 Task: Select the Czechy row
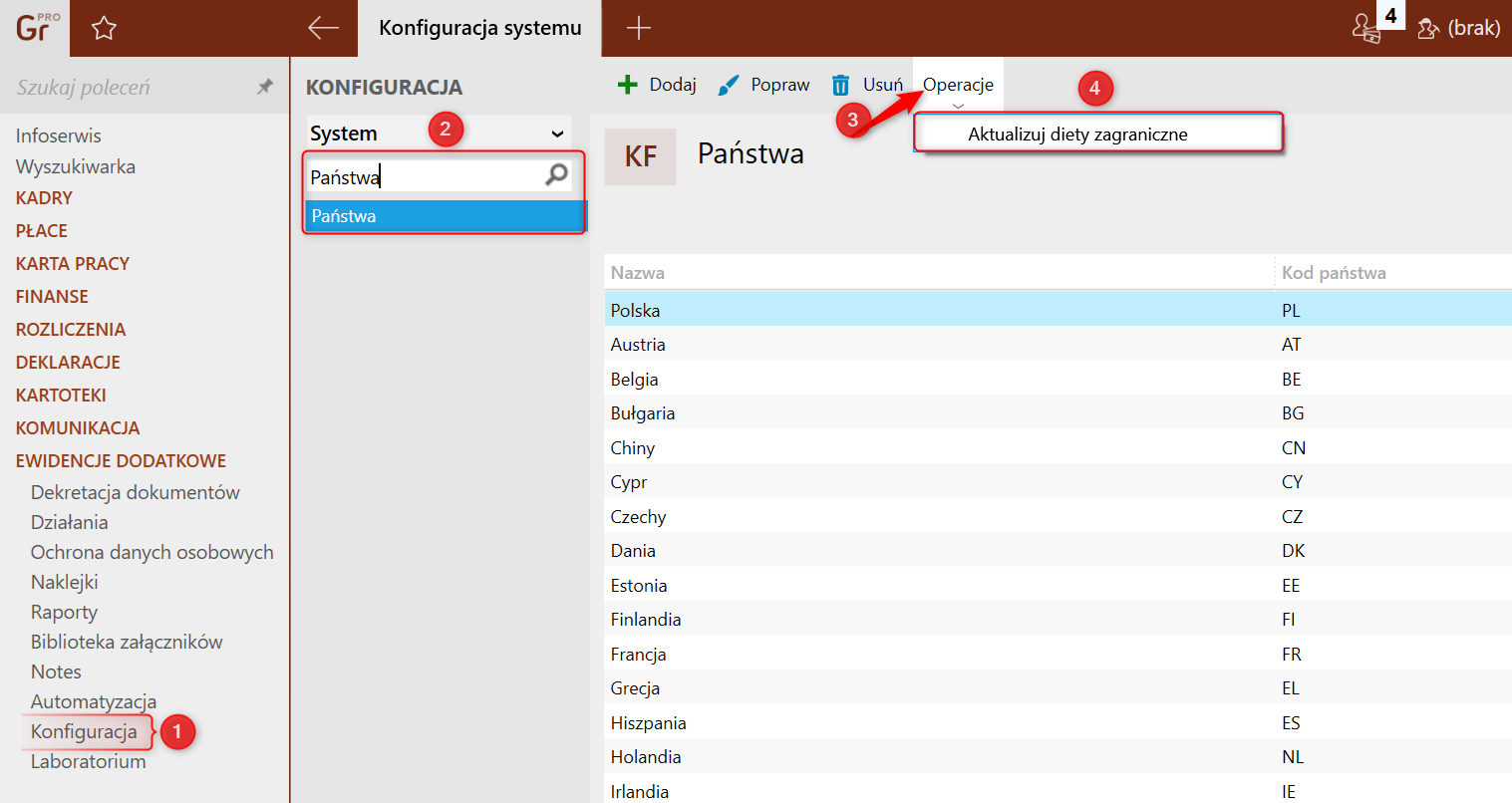tap(1058, 516)
